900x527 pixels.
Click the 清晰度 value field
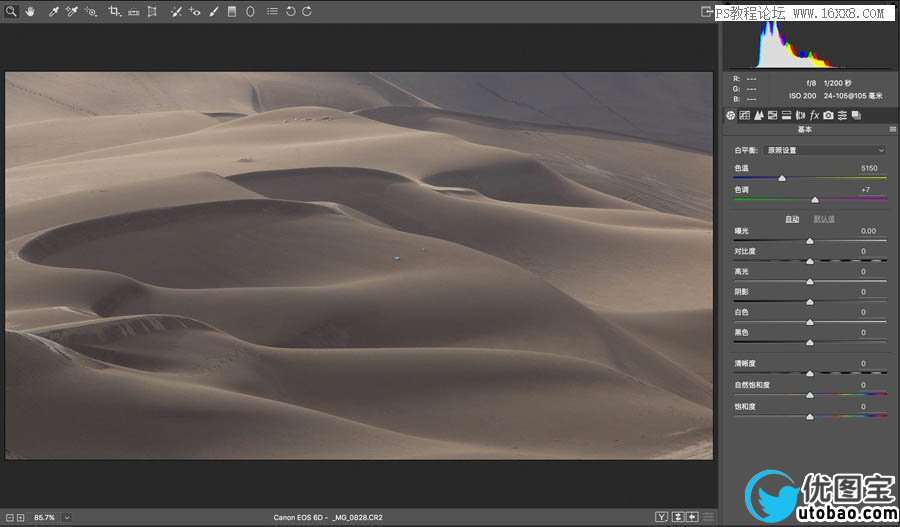[863, 363]
